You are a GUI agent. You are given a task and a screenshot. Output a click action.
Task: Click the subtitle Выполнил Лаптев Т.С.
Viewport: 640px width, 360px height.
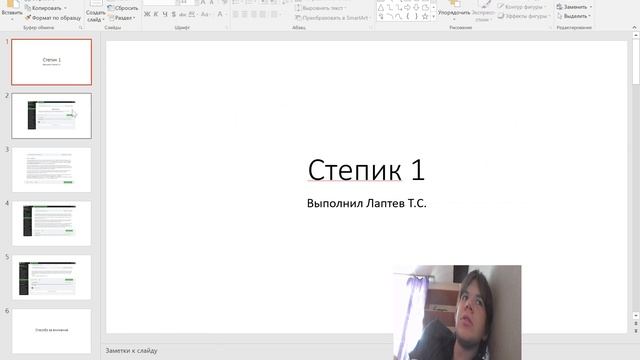(367, 203)
